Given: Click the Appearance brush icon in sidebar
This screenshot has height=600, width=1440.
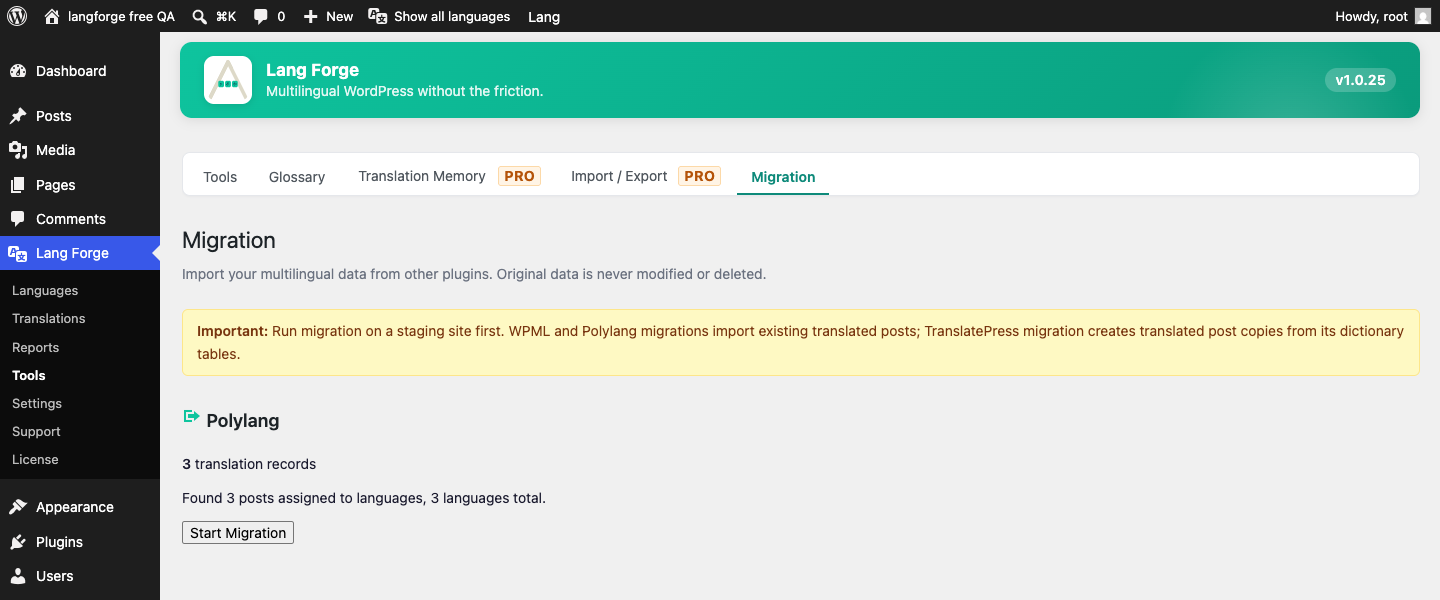Looking at the screenshot, I should 18,507.
